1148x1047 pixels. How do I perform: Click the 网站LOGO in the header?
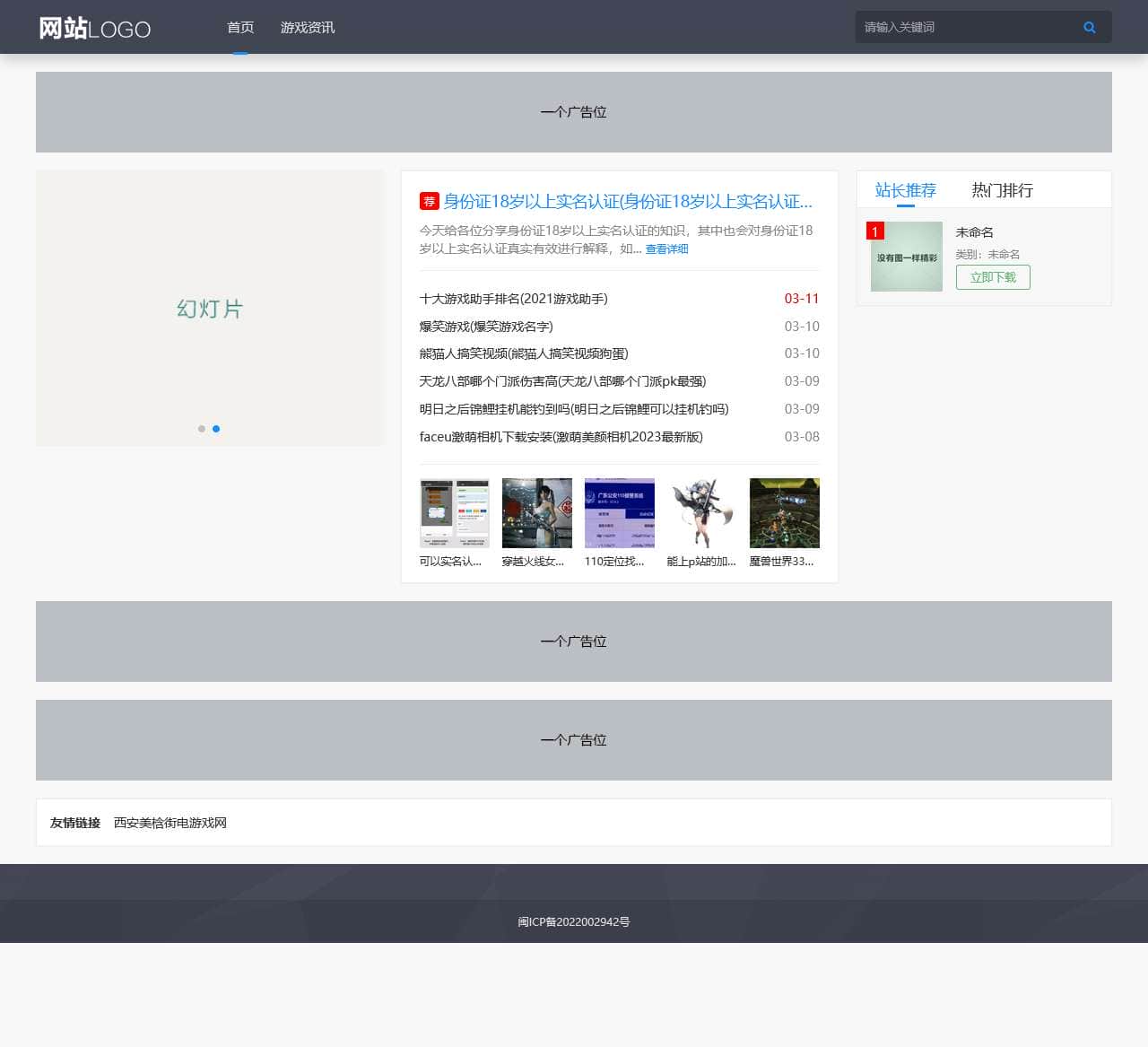[x=93, y=28]
